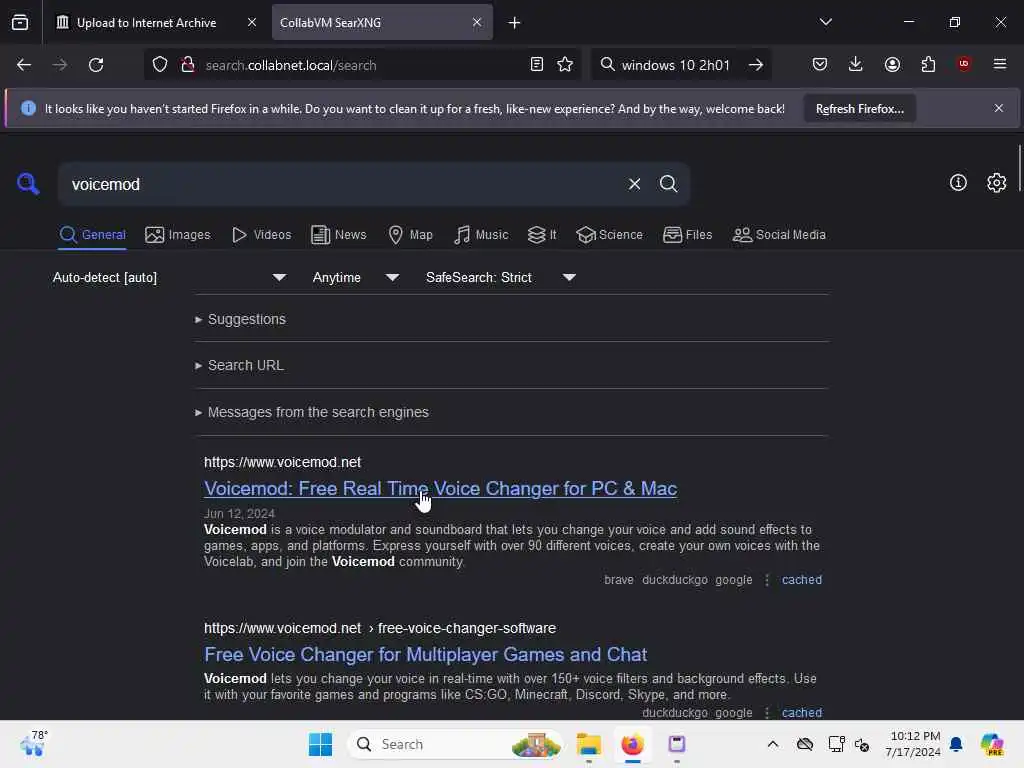Open Firefox View button
This screenshot has height=768, width=1024.
click(20, 22)
